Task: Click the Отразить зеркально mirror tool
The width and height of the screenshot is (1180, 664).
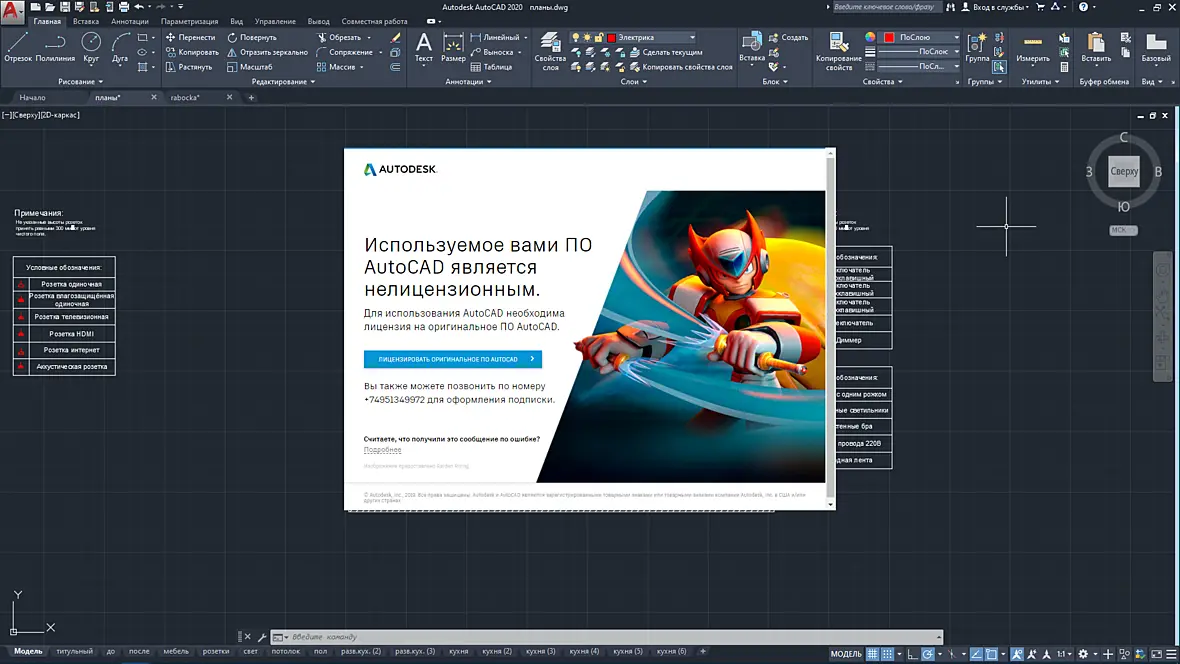Action: [267, 52]
